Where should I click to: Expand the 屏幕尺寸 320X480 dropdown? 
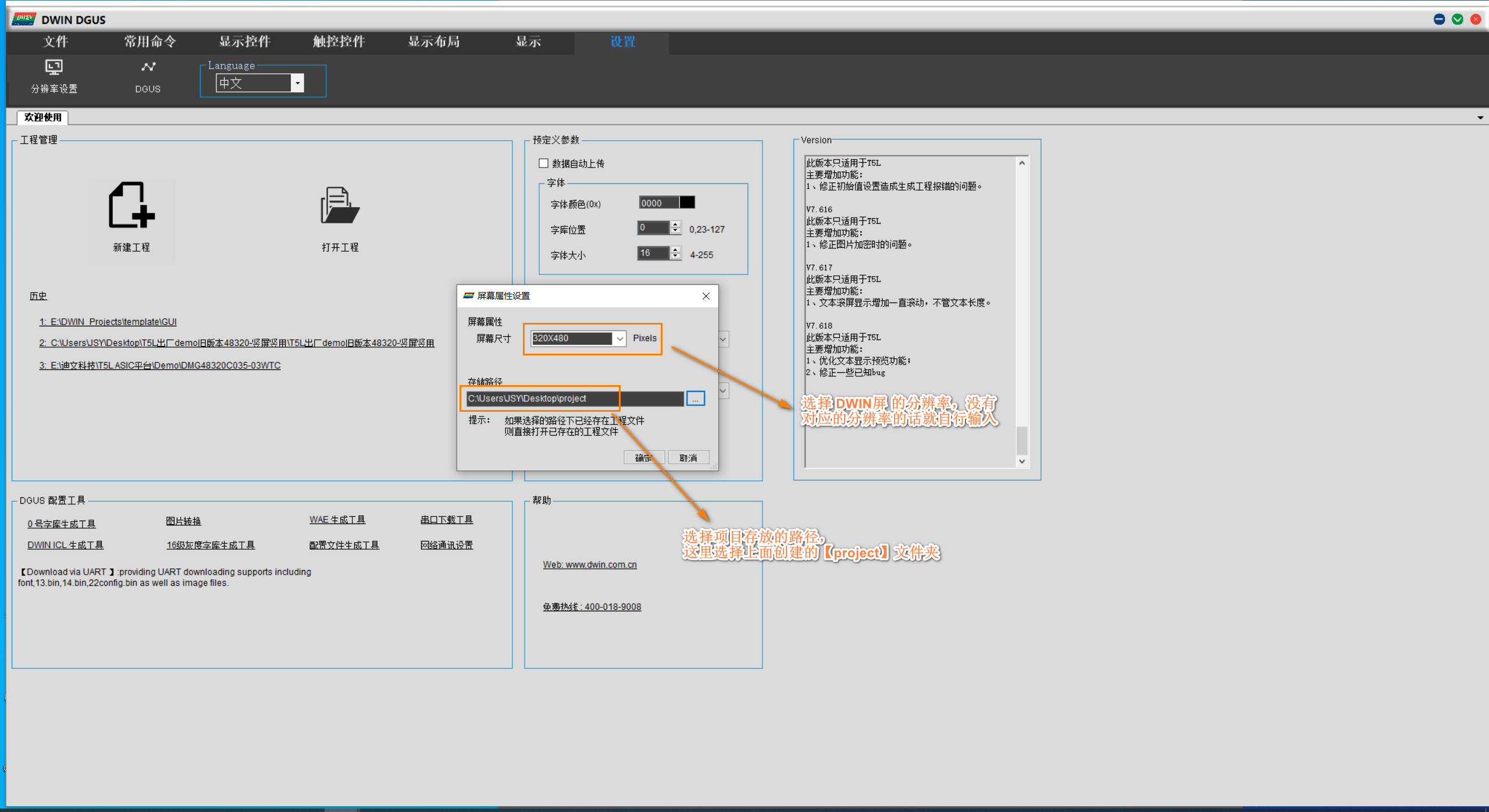(620, 339)
